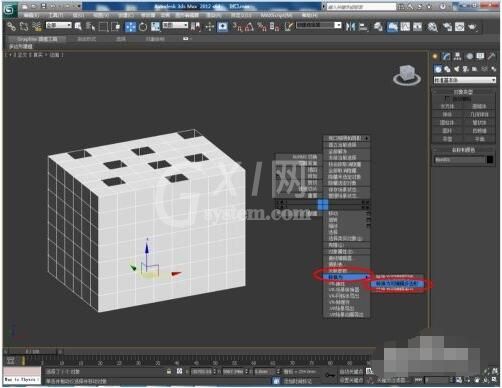Open the Standard Primitives category dropdown
The width and height of the screenshot is (502, 388).
tap(464, 80)
